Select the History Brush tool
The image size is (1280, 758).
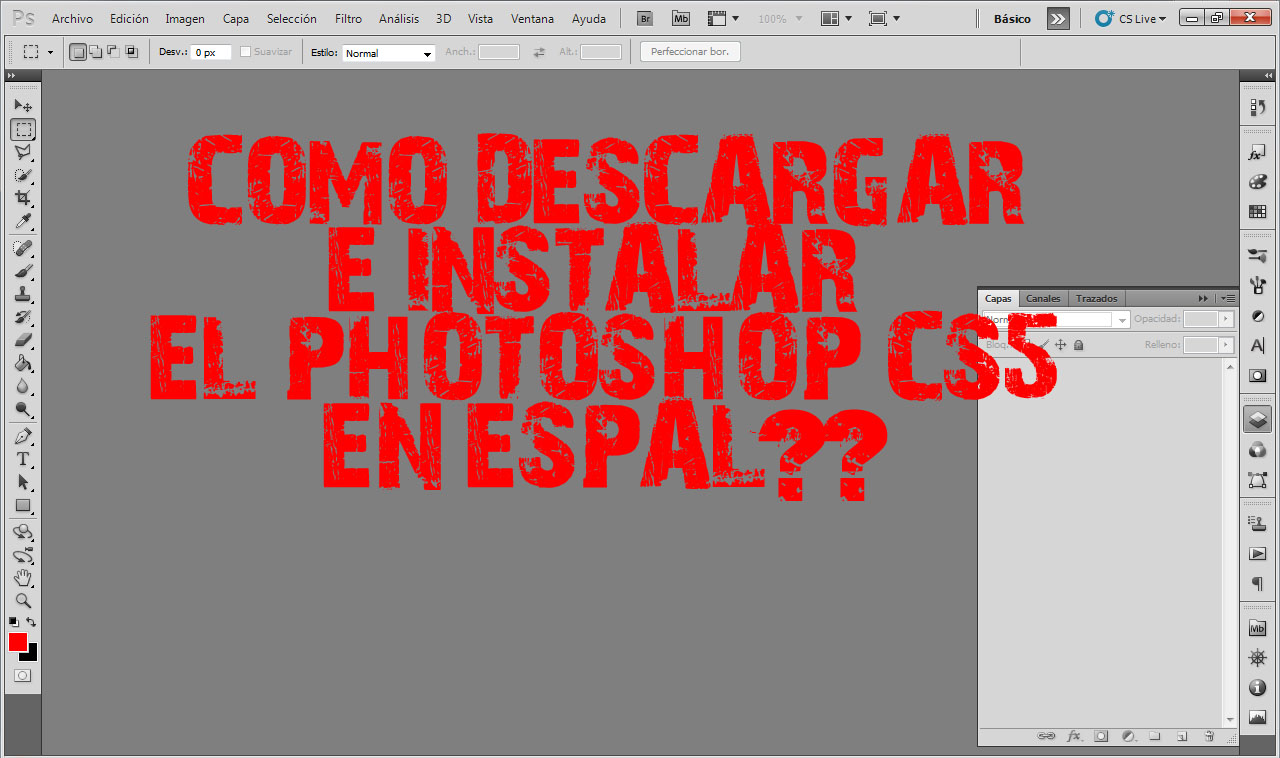coord(23,317)
